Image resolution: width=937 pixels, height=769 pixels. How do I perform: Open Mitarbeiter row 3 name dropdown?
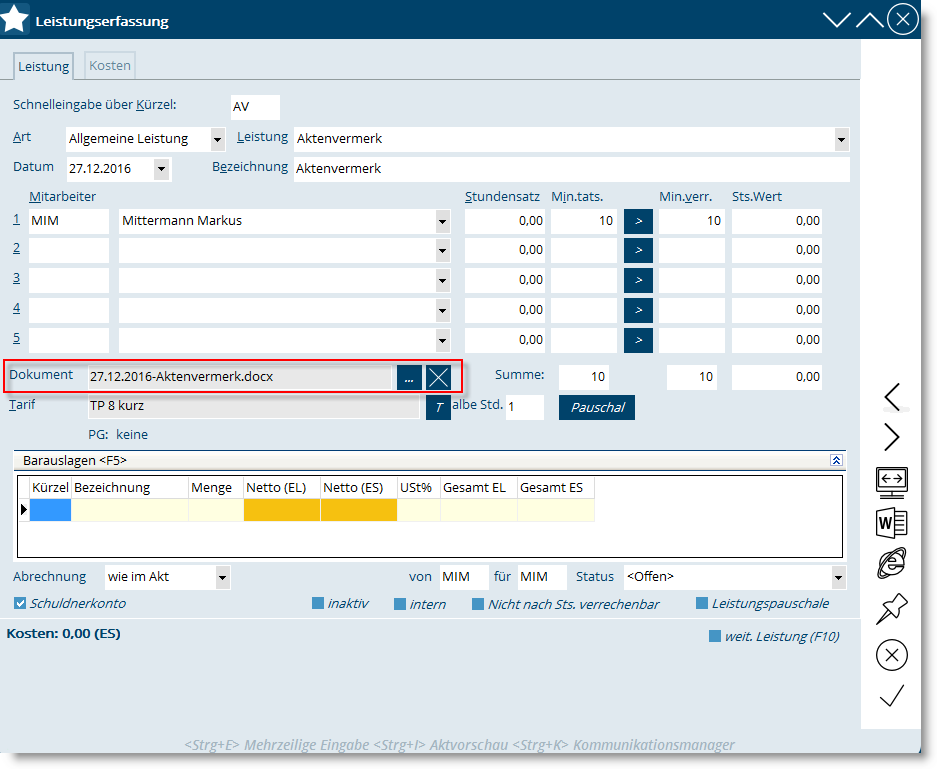coord(442,280)
